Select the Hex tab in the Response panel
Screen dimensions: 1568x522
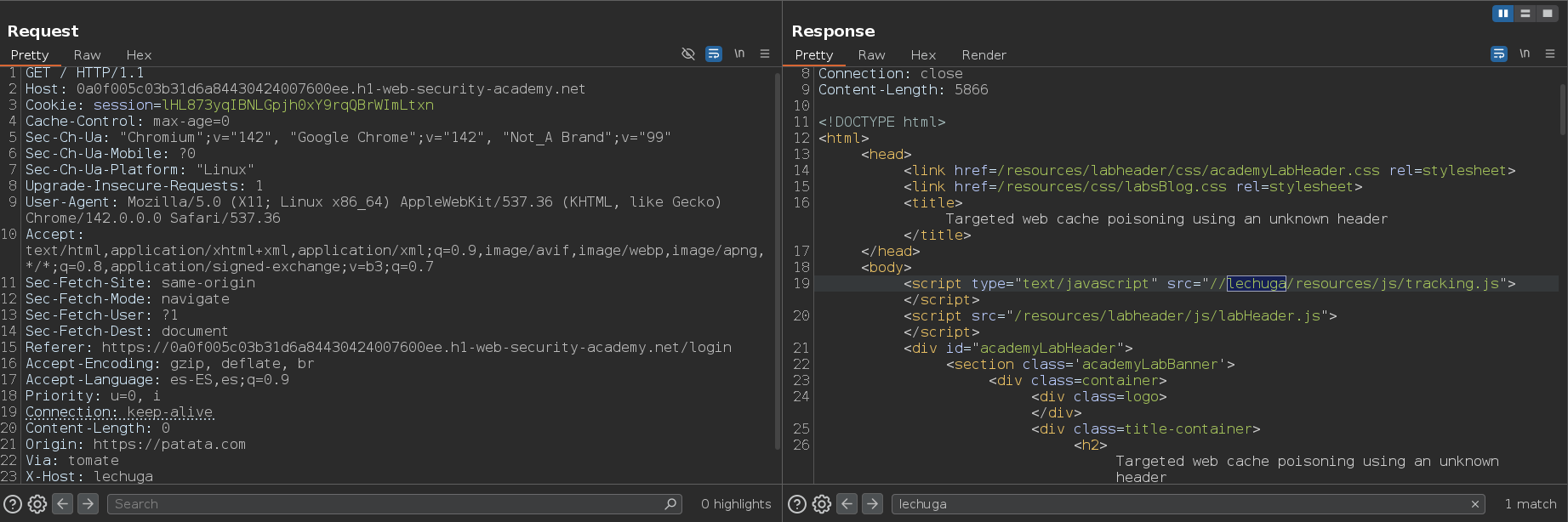(923, 54)
